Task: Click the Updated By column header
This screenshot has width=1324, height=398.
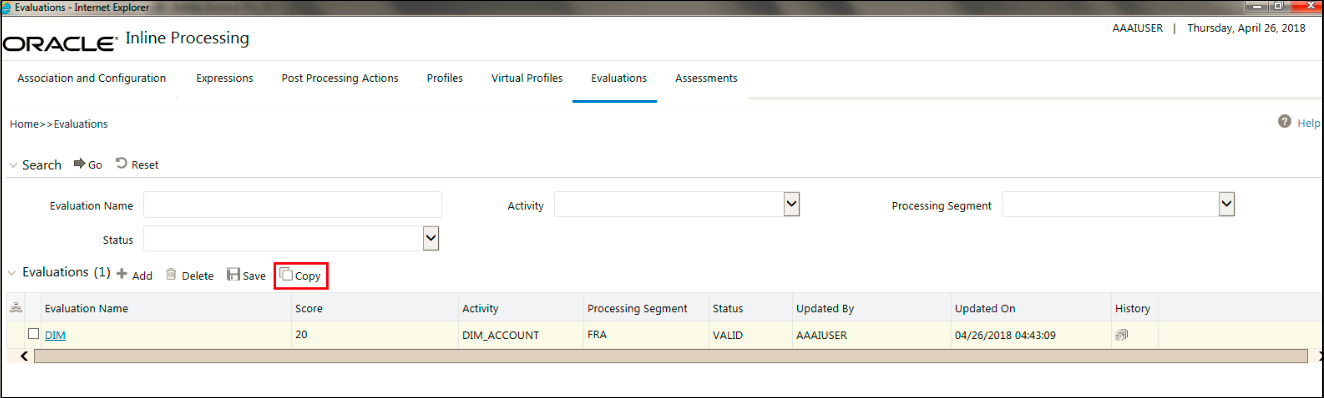Action: click(825, 308)
